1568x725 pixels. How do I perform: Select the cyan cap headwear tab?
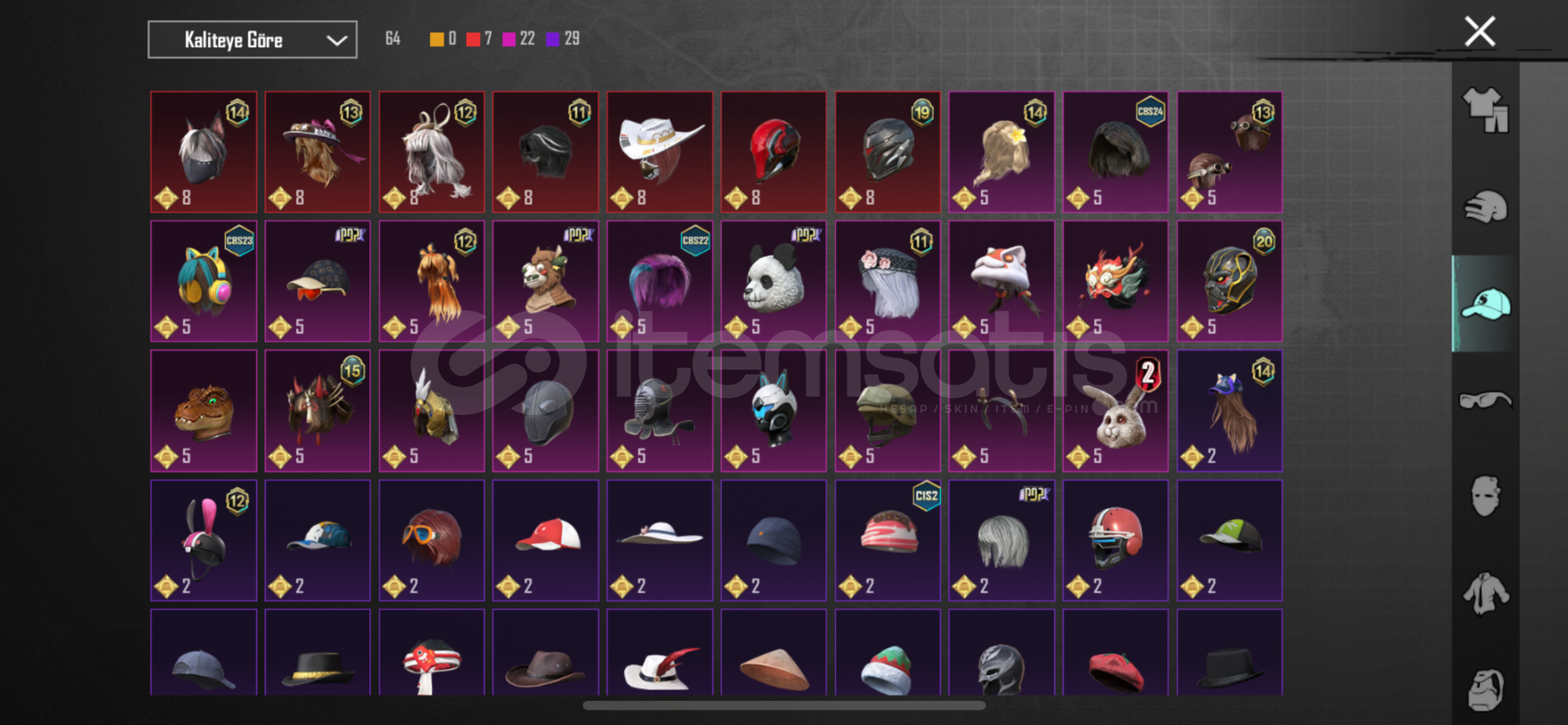coord(1485,303)
